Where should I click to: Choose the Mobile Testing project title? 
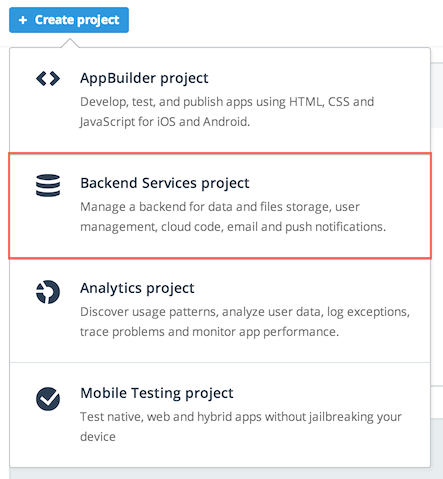click(157, 393)
